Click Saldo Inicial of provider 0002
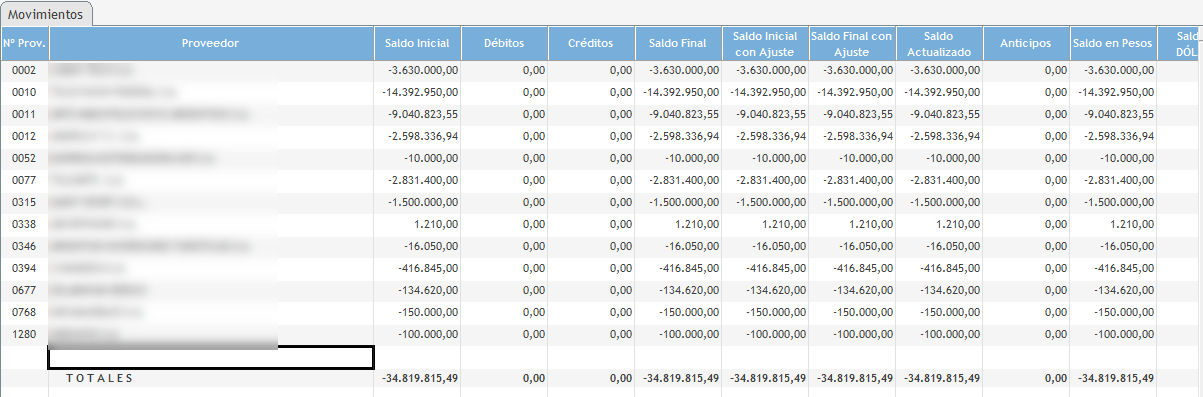 pyautogui.click(x=418, y=71)
